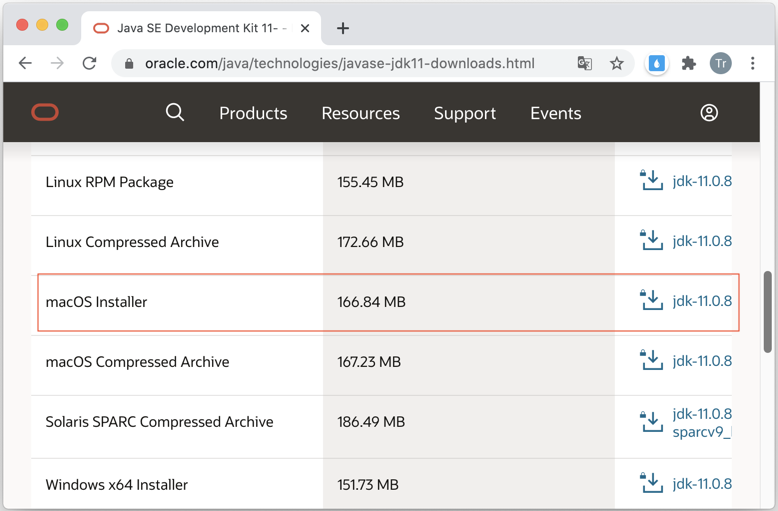The height and width of the screenshot is (511, 778).
Task: Click the Google Translate icon in address bar
Action: click(x=584, y=64)
